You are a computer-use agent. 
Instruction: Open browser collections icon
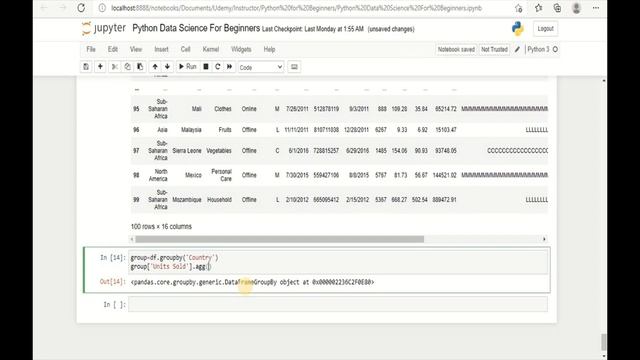[557, 8]
